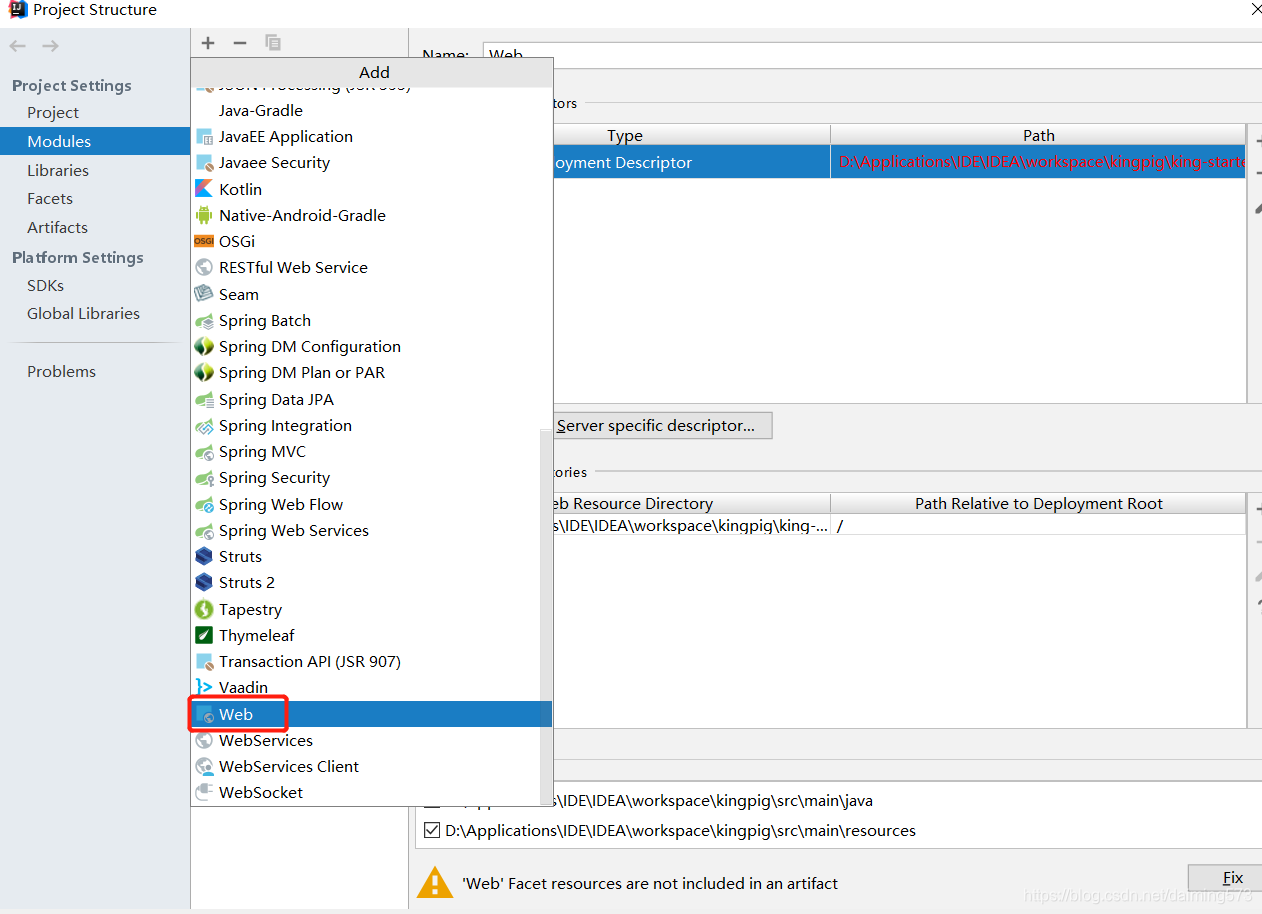Viewport: 1262px width, 914px height.
Task: Click the WebSocket icon
Action: coord(204,792)
